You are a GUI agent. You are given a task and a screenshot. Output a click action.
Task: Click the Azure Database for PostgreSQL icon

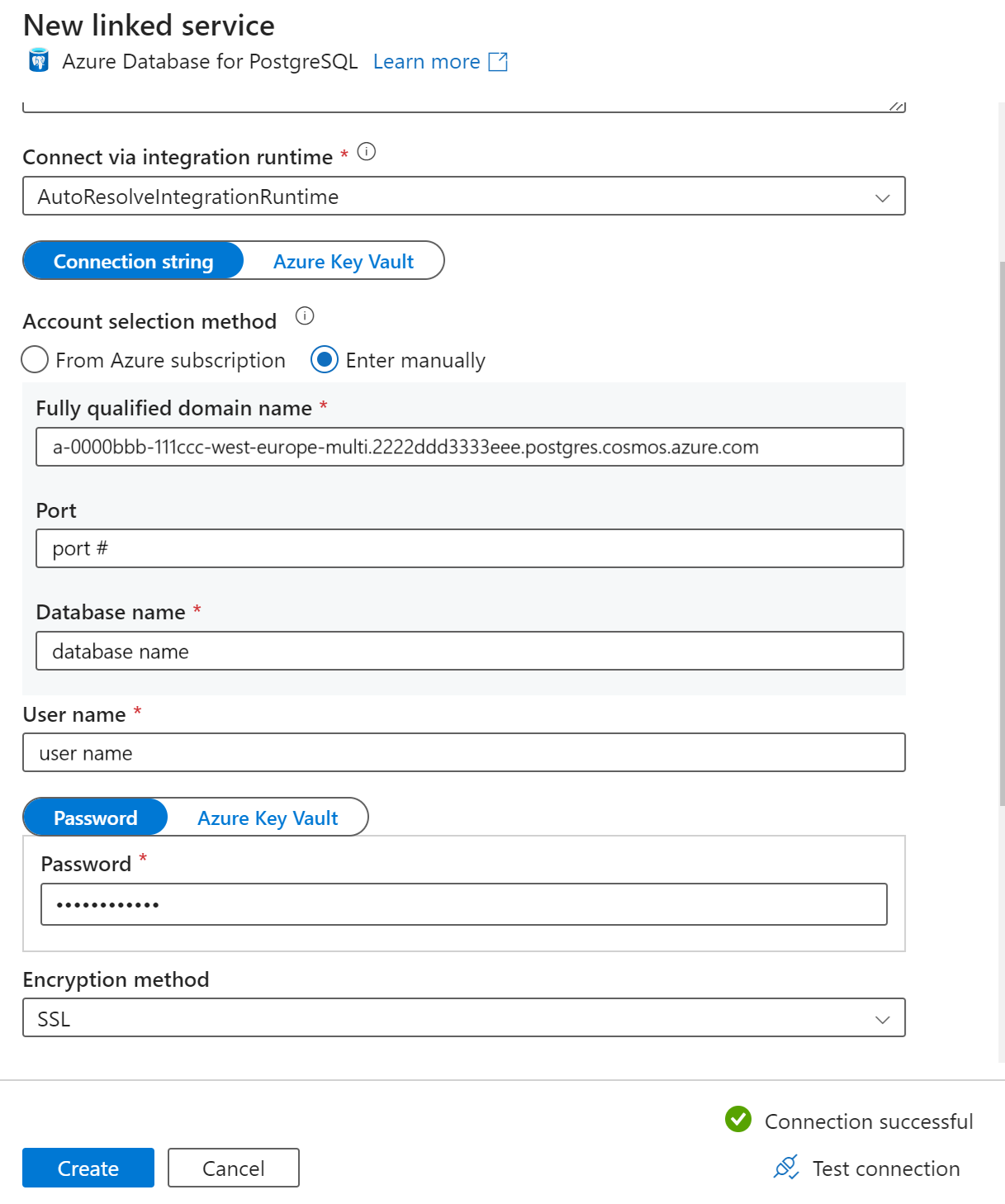38,60
